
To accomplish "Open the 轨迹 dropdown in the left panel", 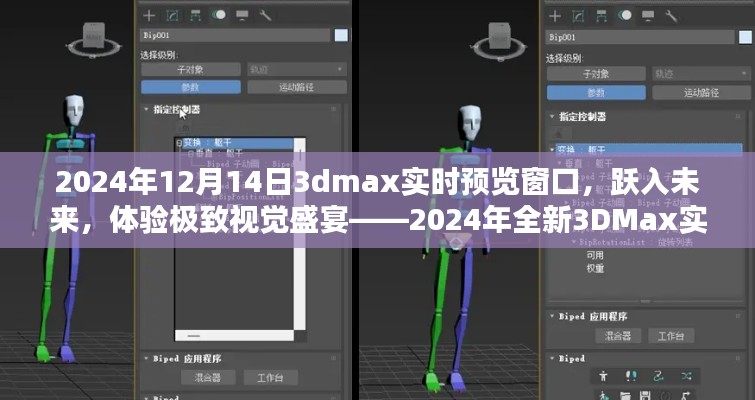I will pyautogui.click(x=297, y=69).
